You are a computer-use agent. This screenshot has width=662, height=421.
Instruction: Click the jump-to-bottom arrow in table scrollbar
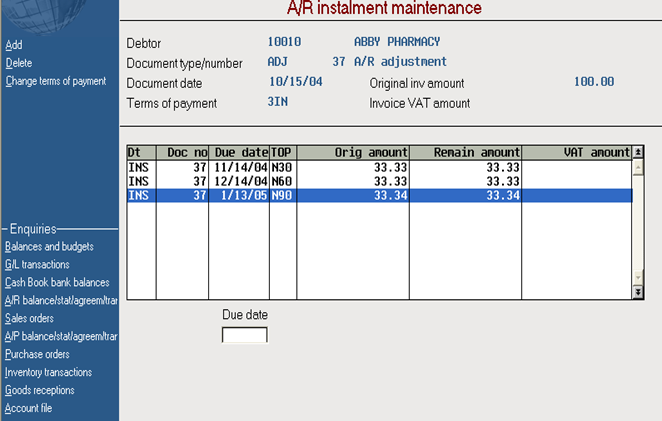point(638,292)
